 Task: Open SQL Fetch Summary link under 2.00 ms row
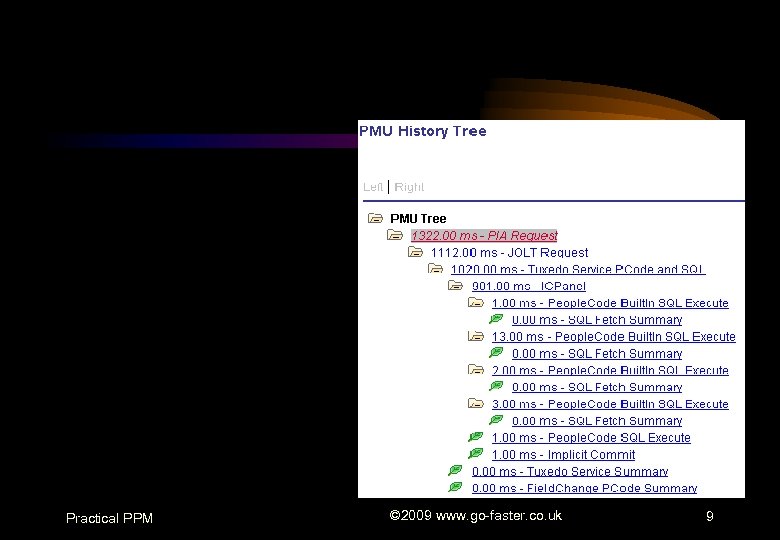(x=597, y=387)
